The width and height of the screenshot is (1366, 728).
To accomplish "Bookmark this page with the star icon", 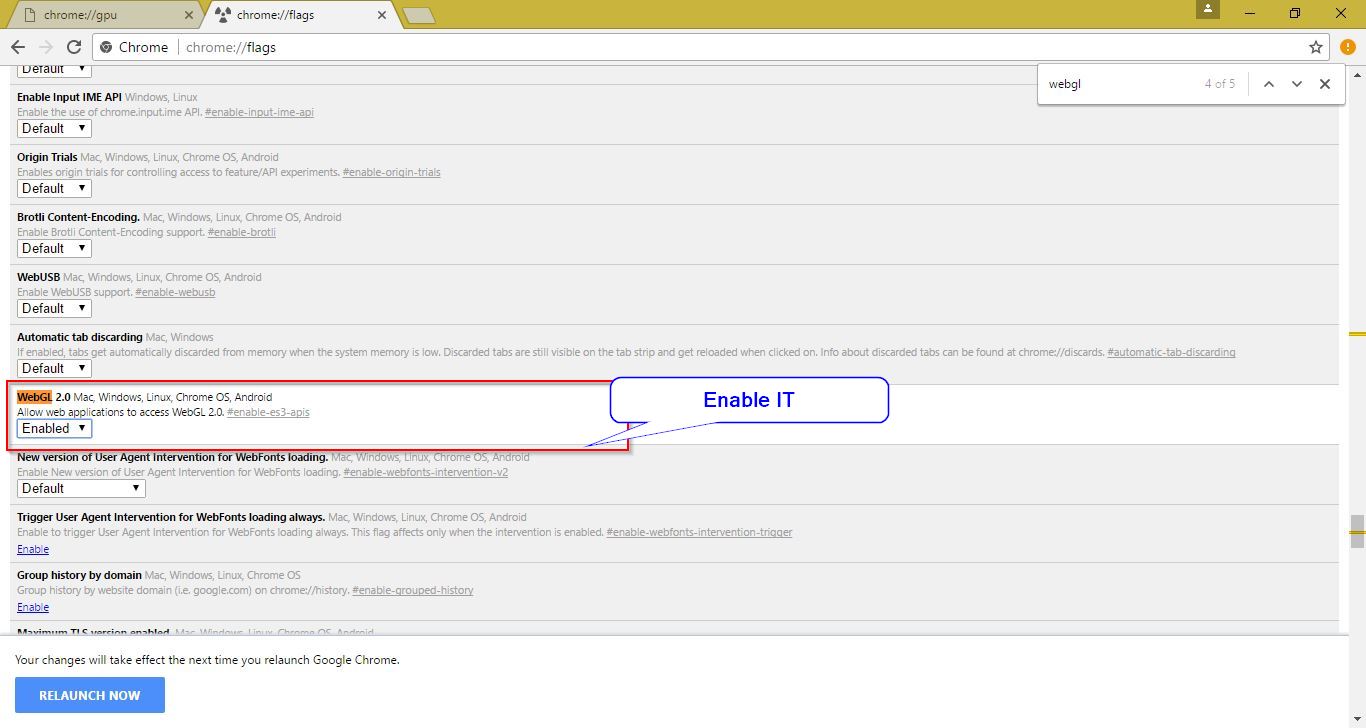I will click(1316, 47).
